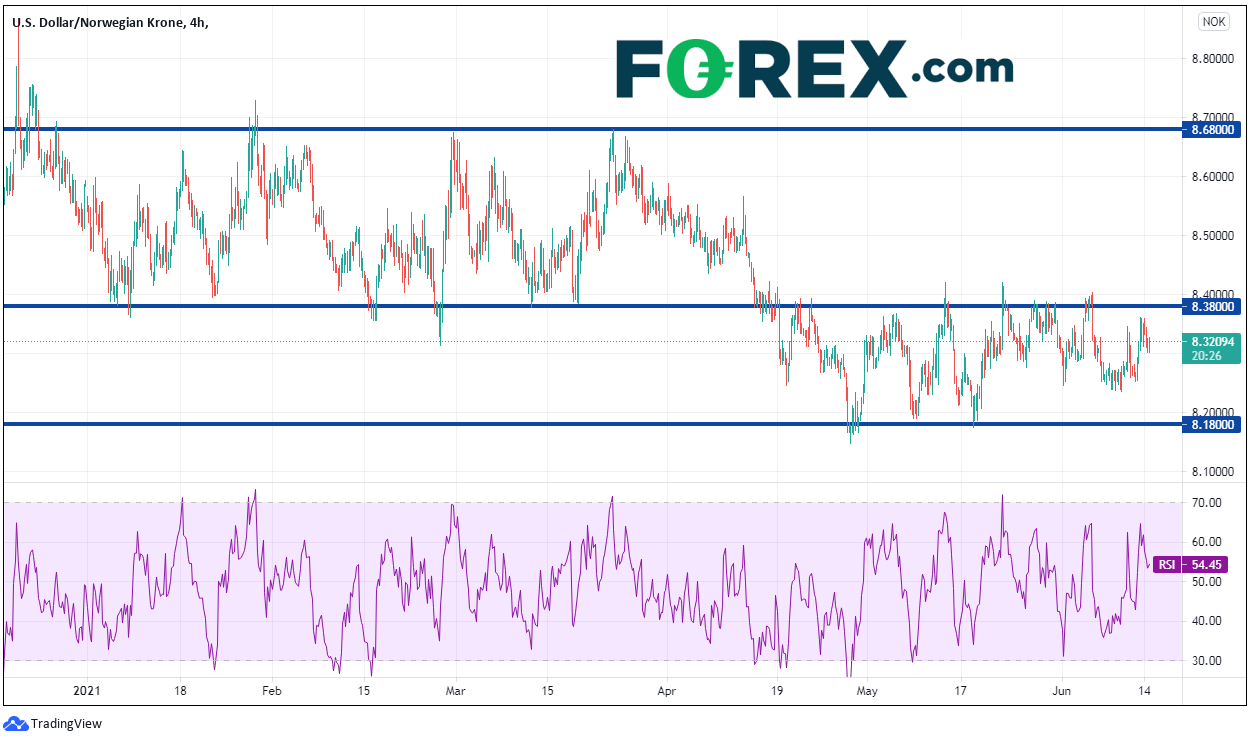The width and height of the screenshot is (1253, 742).
Task: Click the 50.00 RSI axis label
Action: tap(1206, 581)
